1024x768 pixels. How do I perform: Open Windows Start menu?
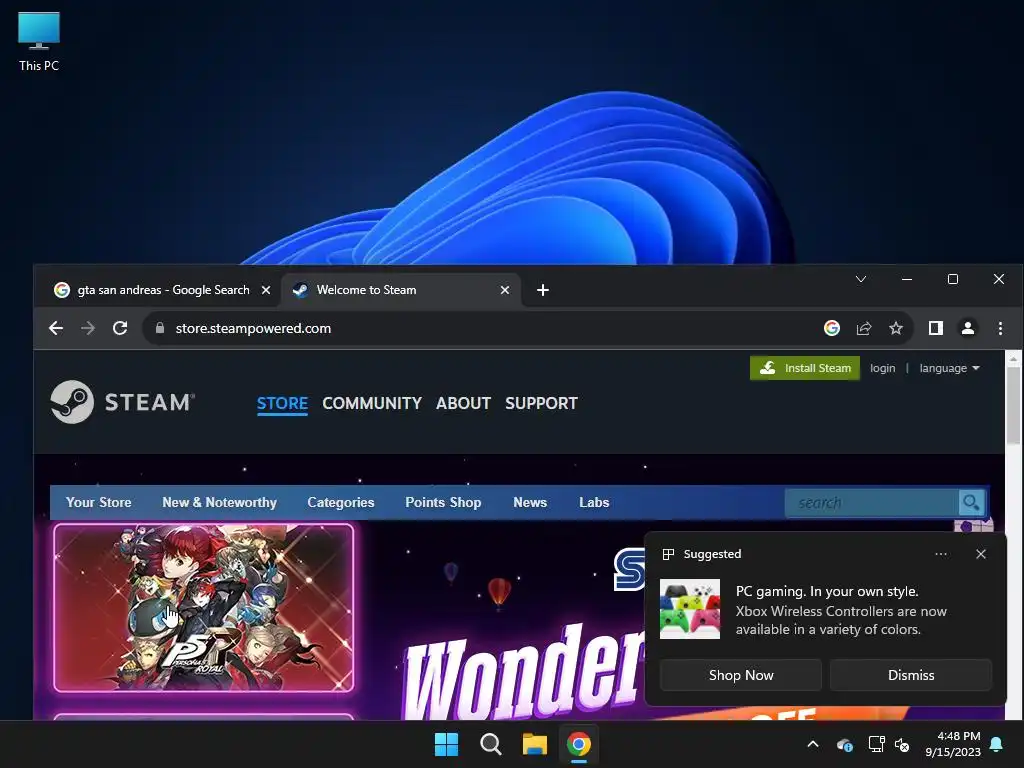tap(447, 744)
